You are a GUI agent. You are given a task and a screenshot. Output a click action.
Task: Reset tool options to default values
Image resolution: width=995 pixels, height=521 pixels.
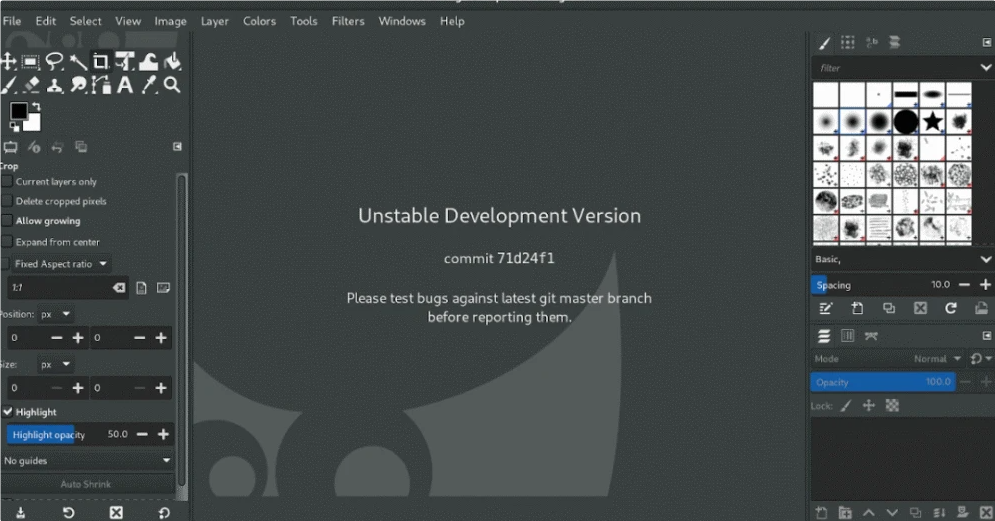(x=164, y=513)
